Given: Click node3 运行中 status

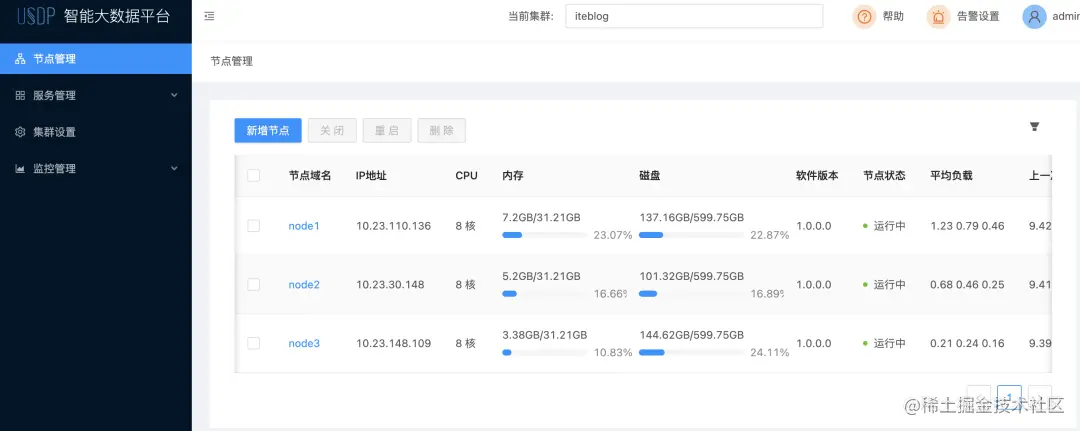Looking at the screenshot, I should [x=884, y=343].
